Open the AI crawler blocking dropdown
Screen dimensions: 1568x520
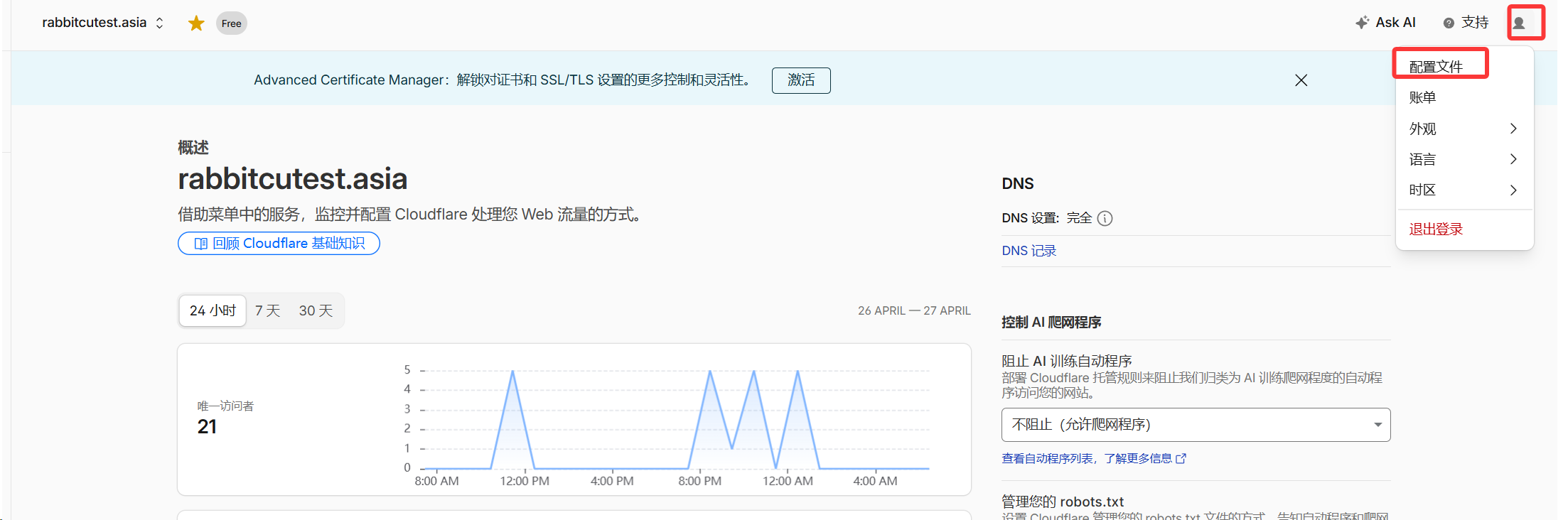[x=1195, y=425]
